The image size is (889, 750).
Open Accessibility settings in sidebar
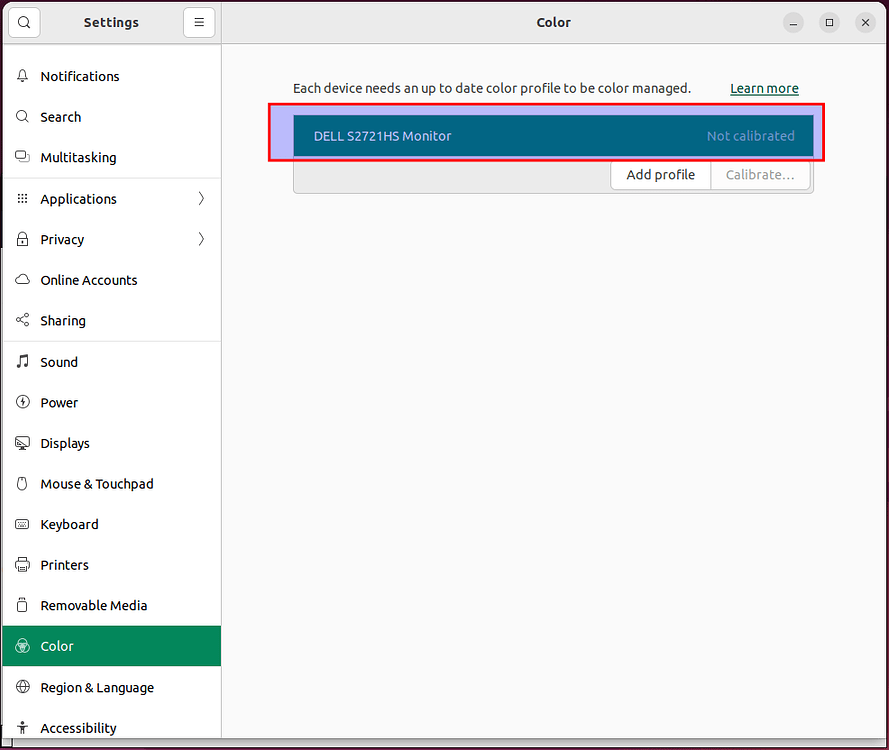tap(78, 728)
